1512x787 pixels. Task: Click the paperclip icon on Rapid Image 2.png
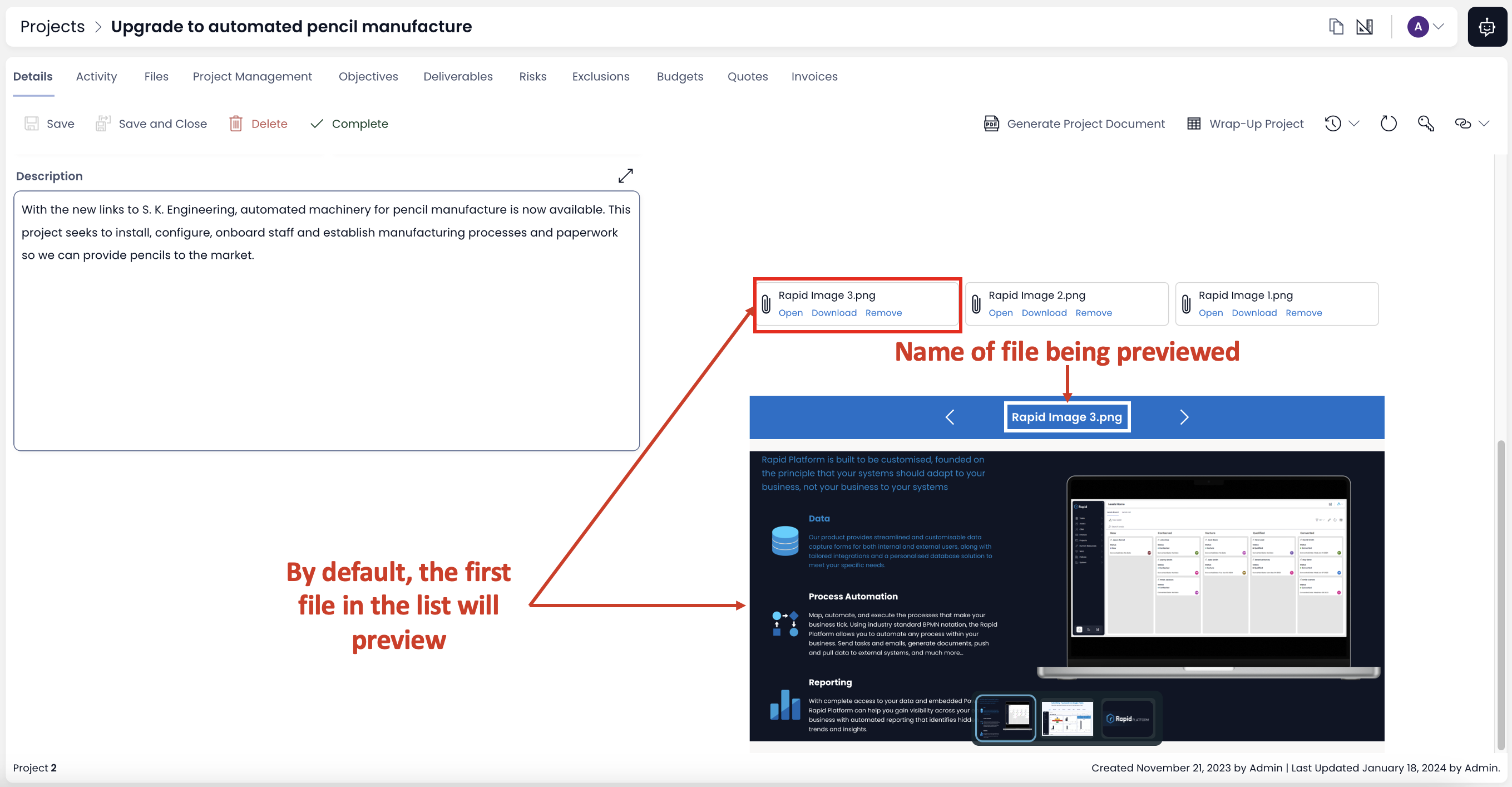(x=976, y=304)
